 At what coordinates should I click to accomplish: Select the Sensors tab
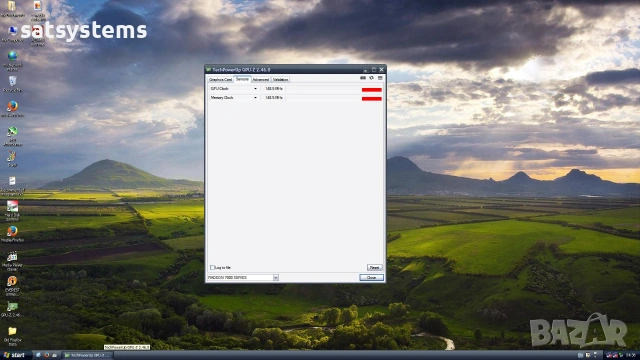tap(242, 79)
